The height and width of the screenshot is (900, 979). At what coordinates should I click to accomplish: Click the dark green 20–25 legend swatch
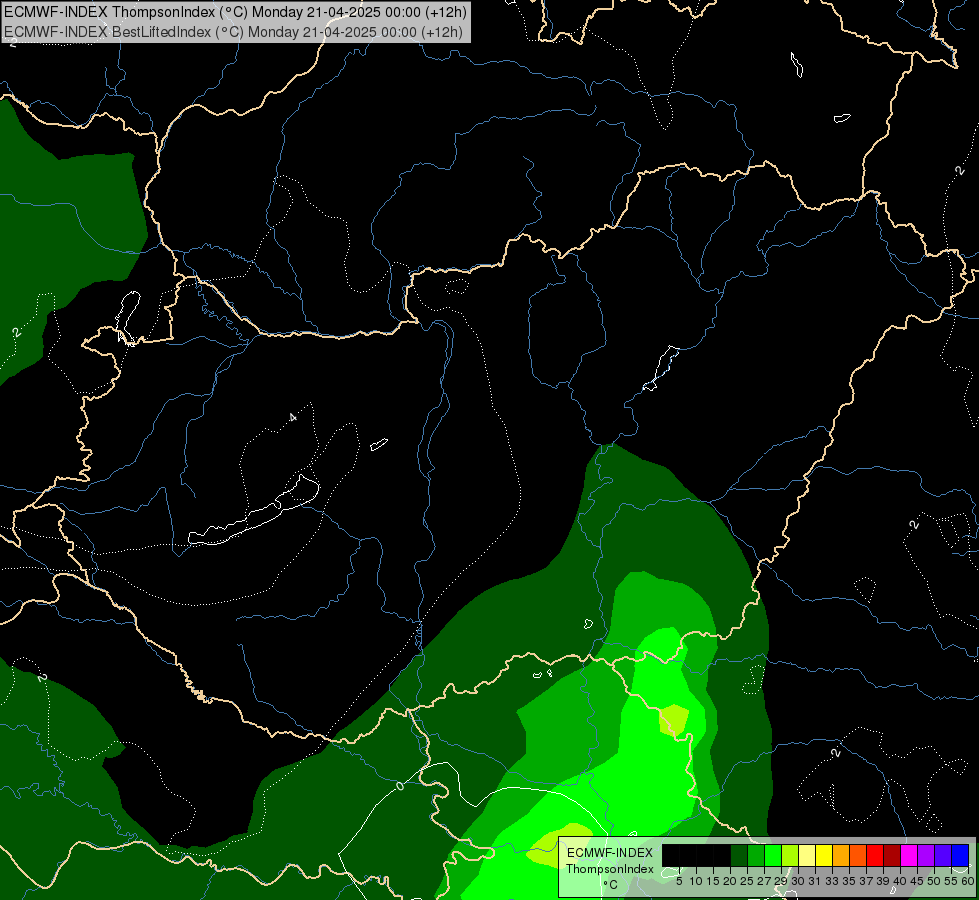(739, 855)
